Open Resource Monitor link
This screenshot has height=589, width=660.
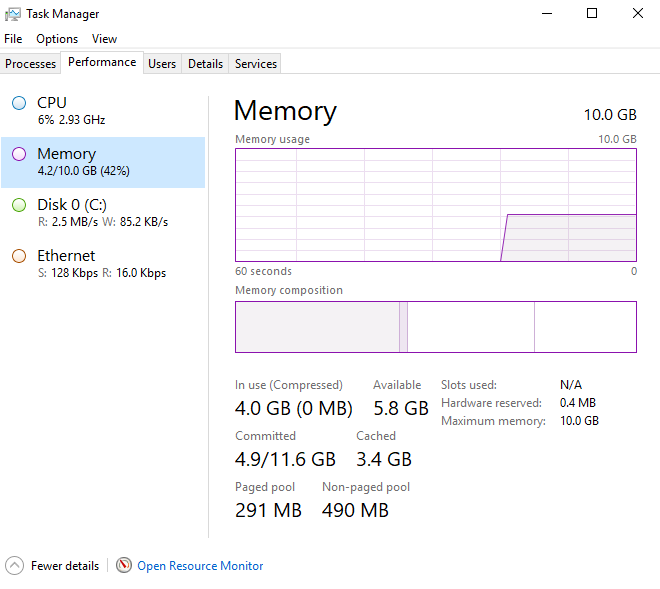coord(200,566)
